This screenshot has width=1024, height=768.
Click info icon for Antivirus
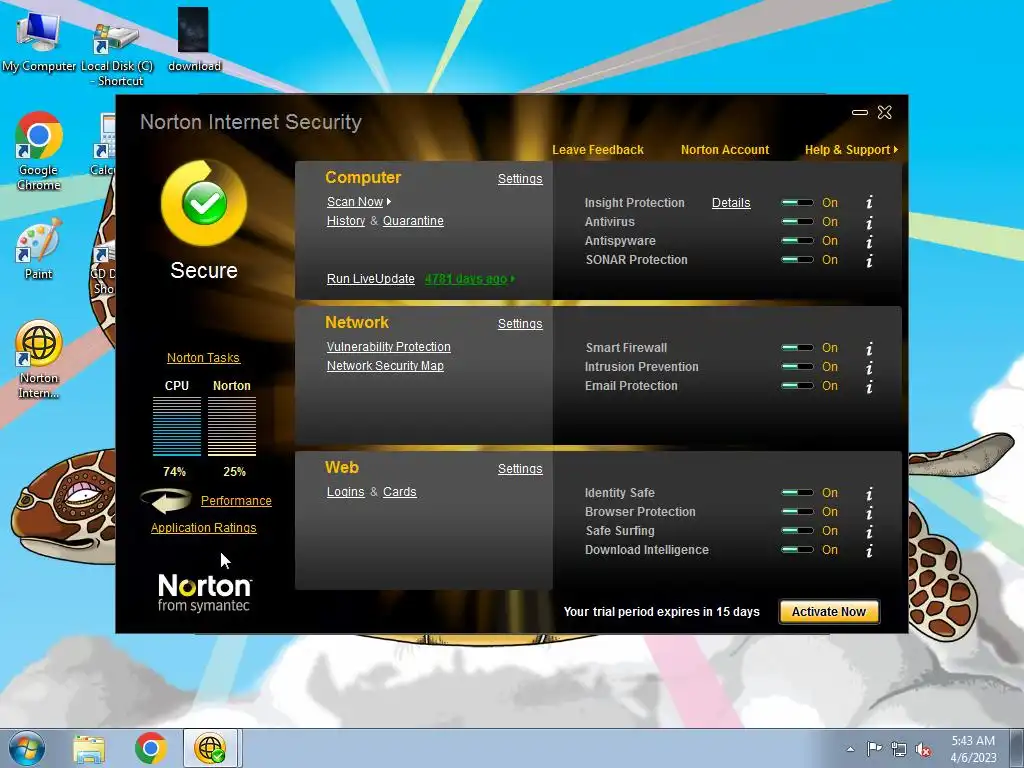869,223
